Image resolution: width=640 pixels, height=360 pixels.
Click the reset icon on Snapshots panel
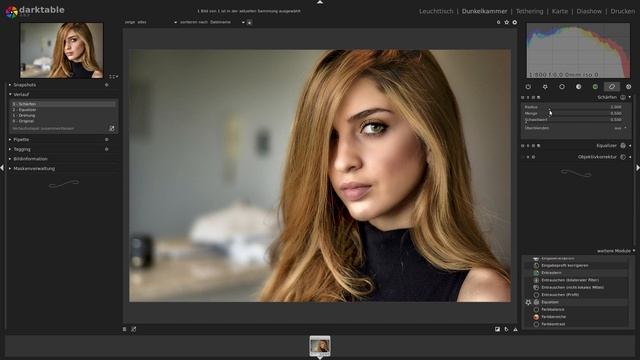pos(107,85)
